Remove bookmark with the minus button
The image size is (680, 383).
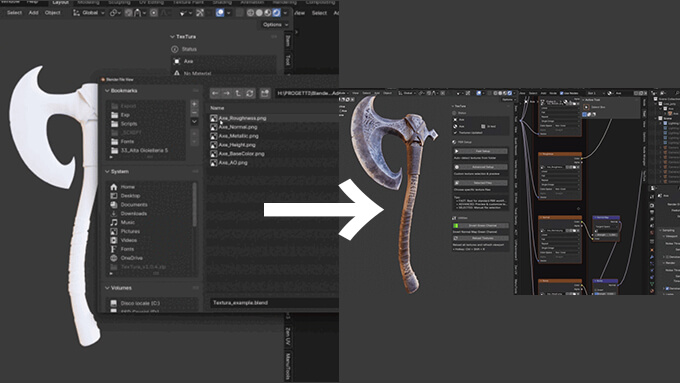coord(194,112)
